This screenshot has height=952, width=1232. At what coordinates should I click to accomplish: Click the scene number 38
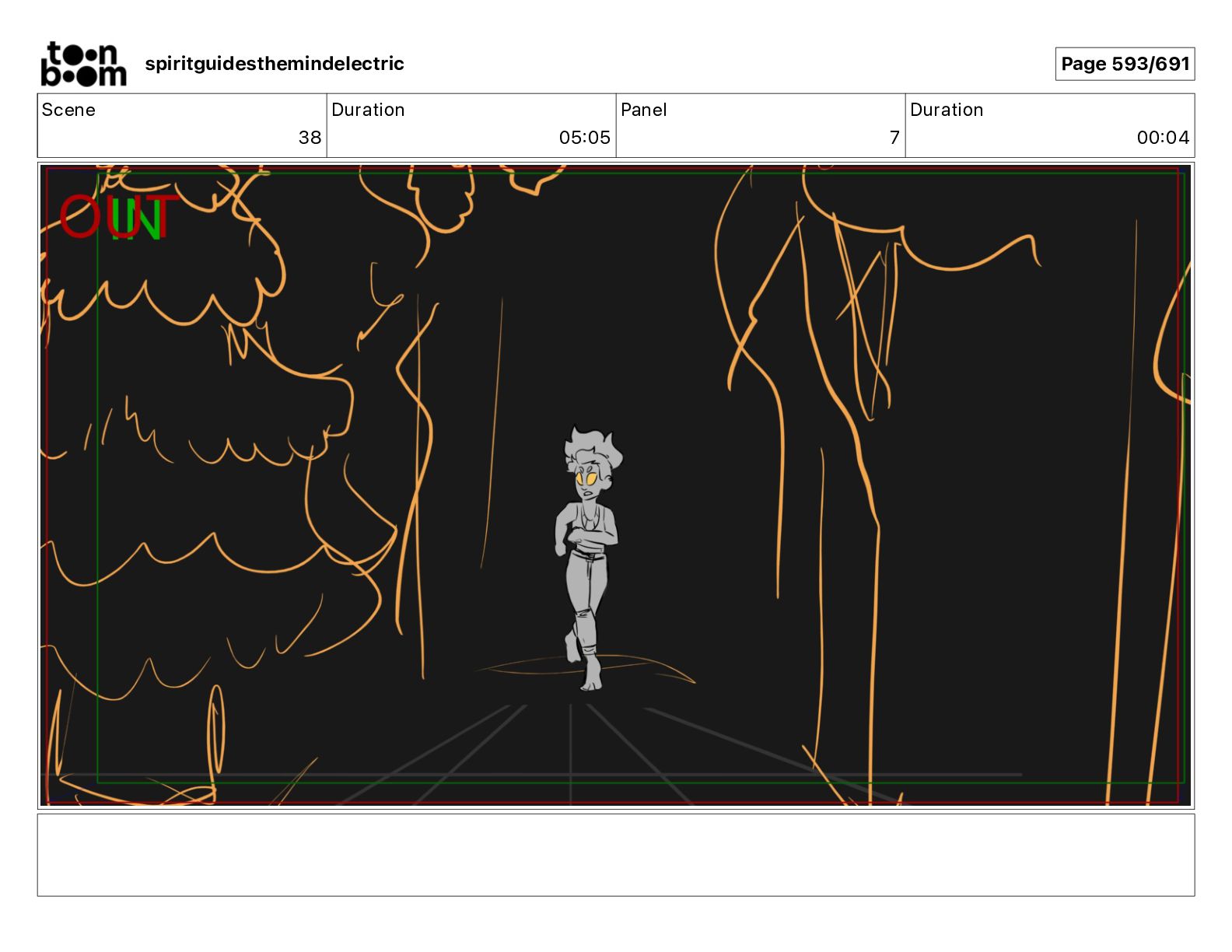(310, 138)
